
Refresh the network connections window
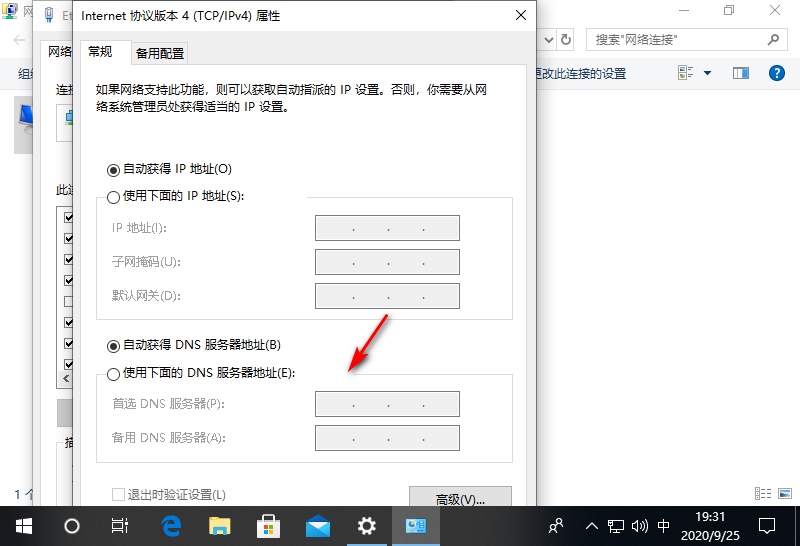[x=566, y=40]
